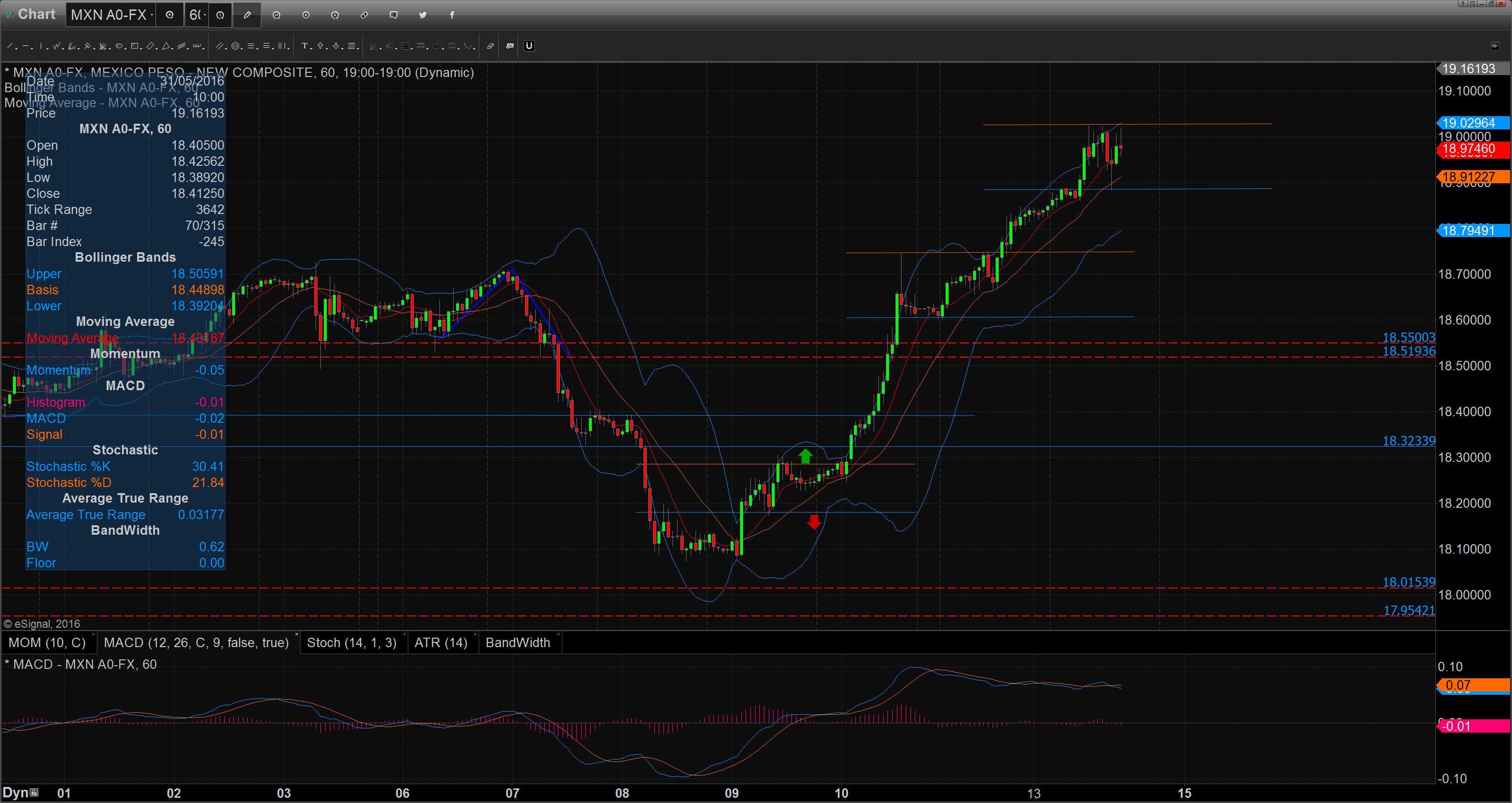Open the time template clock button
1512x803 pixels.
(x=220, y=15)
